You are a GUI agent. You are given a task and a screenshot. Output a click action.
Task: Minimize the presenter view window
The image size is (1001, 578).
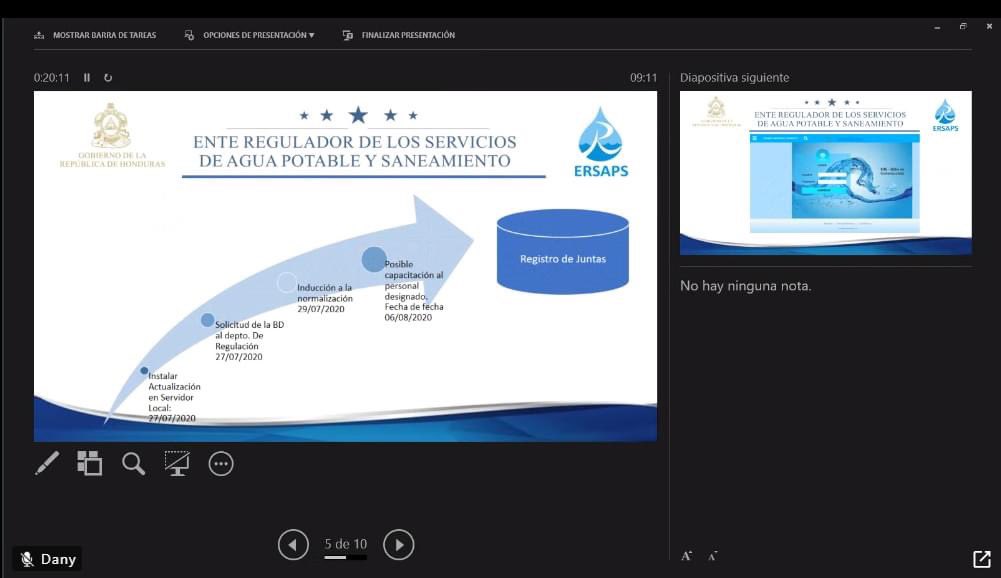click(x=937, y=27)
